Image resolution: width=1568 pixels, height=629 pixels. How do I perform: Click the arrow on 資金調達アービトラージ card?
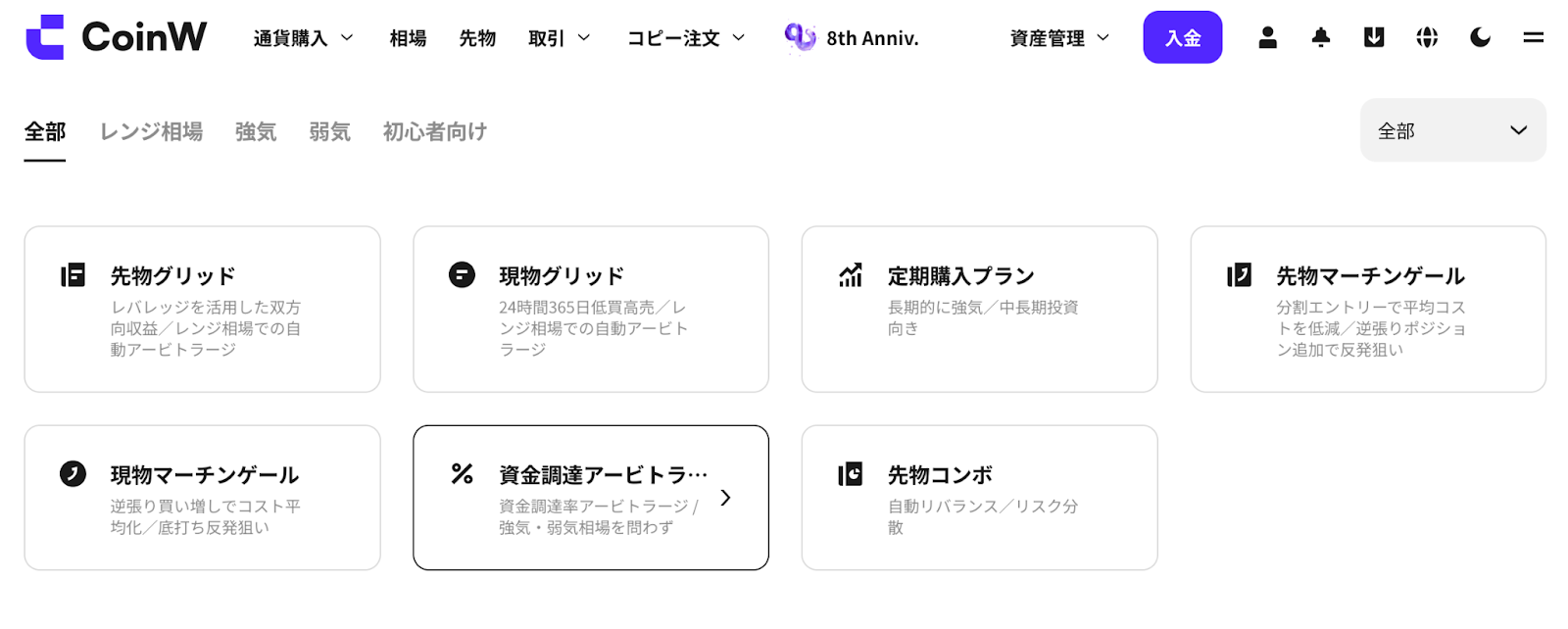(725, 498)
